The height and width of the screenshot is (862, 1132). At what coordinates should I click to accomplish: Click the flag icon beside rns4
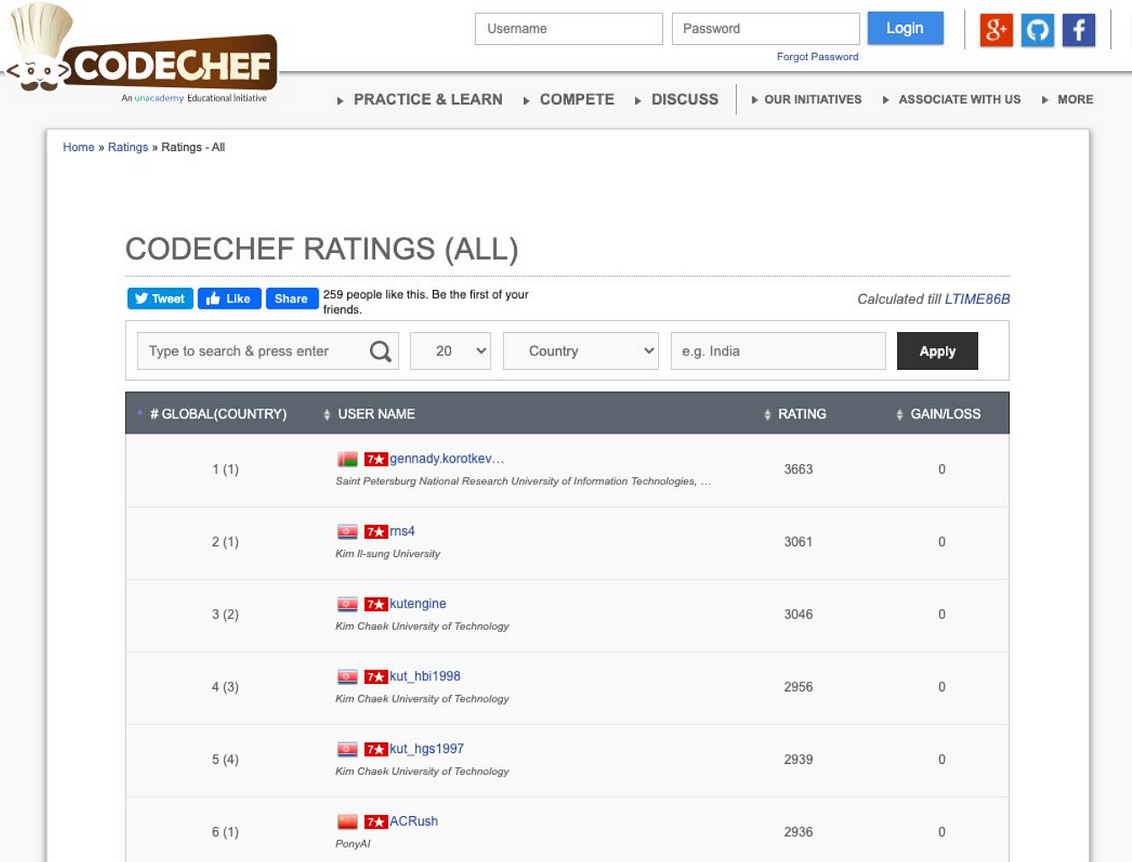click(347, 532)
